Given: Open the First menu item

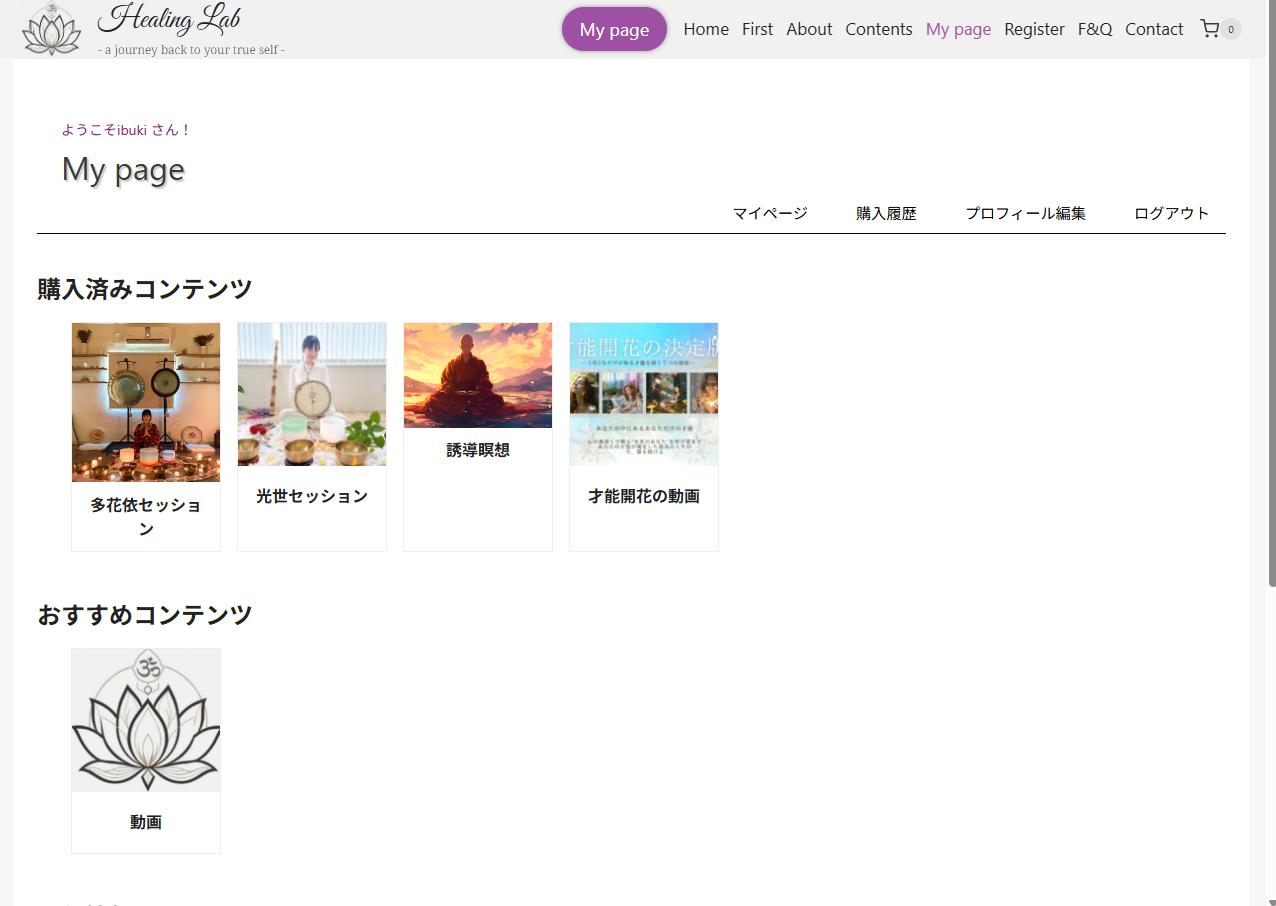Looking at the screenshot, I should point(757,29).
